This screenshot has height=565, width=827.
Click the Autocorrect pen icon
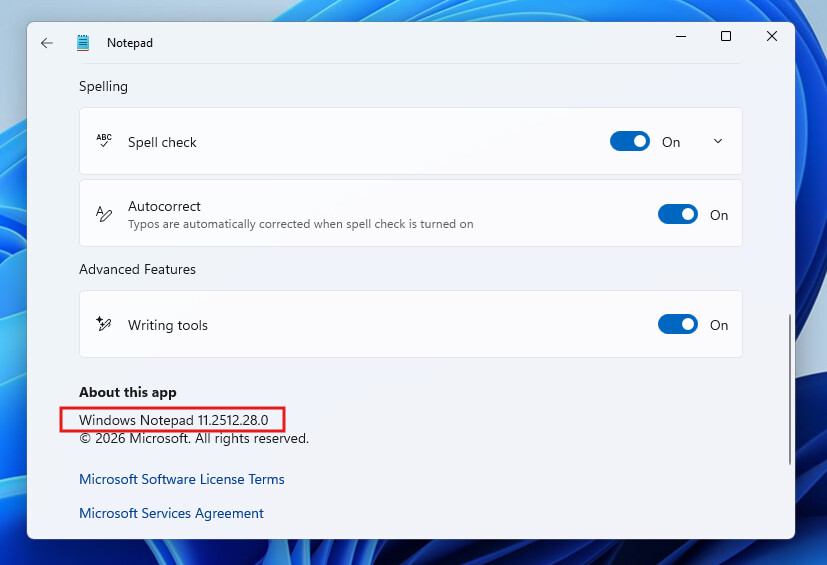pyautogui.click(x=104, y=213)
